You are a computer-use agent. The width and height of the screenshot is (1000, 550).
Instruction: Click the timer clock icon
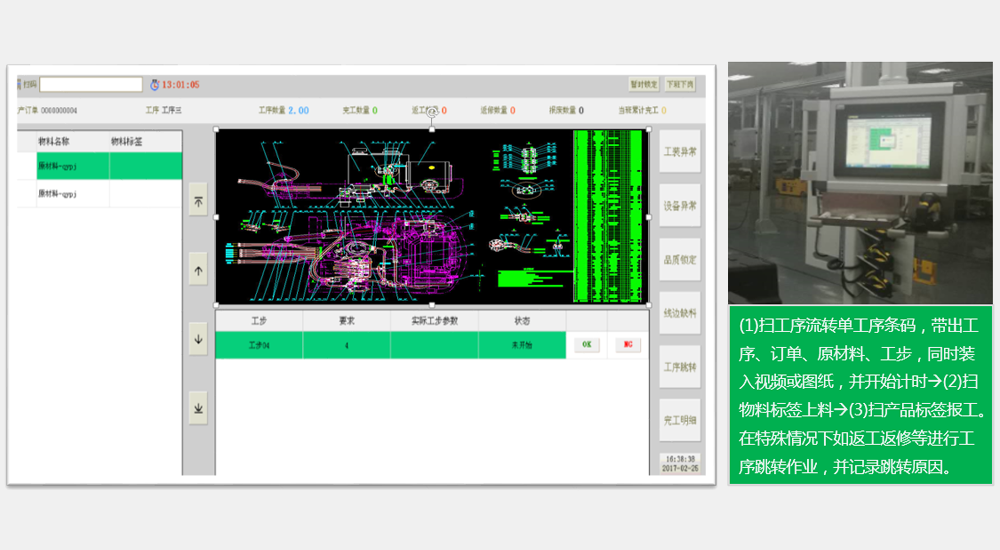(154, 85)
